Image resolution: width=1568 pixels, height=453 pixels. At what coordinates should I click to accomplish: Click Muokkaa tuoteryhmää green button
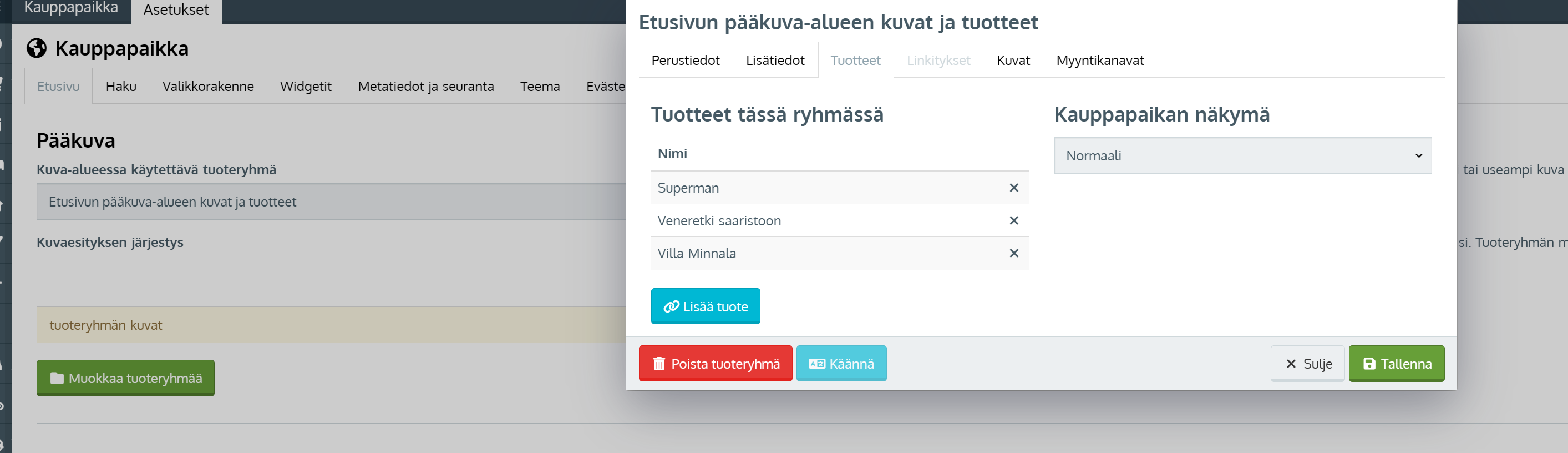pyautogui.click(x=125, y=378)
